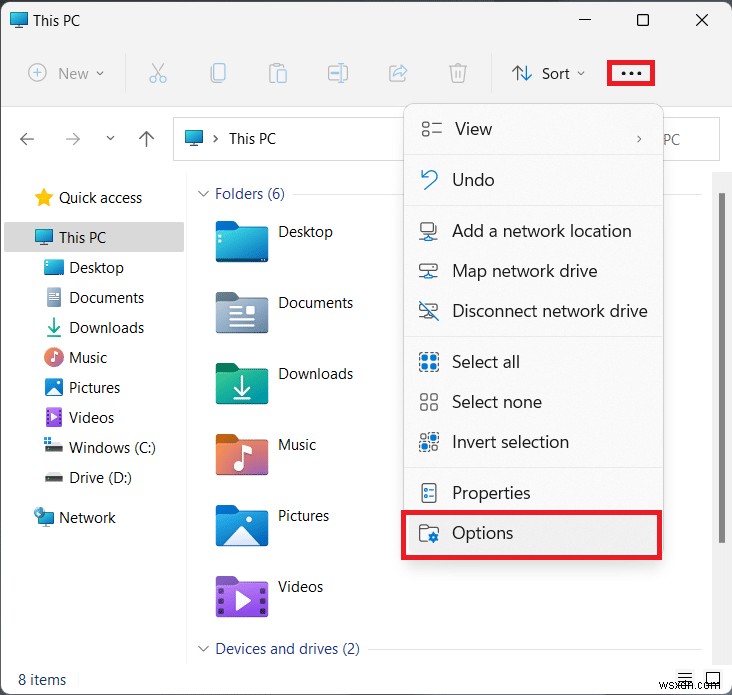Click the Delete trash can icon
The height and width of the screenshot is (695, 732).
458,73
